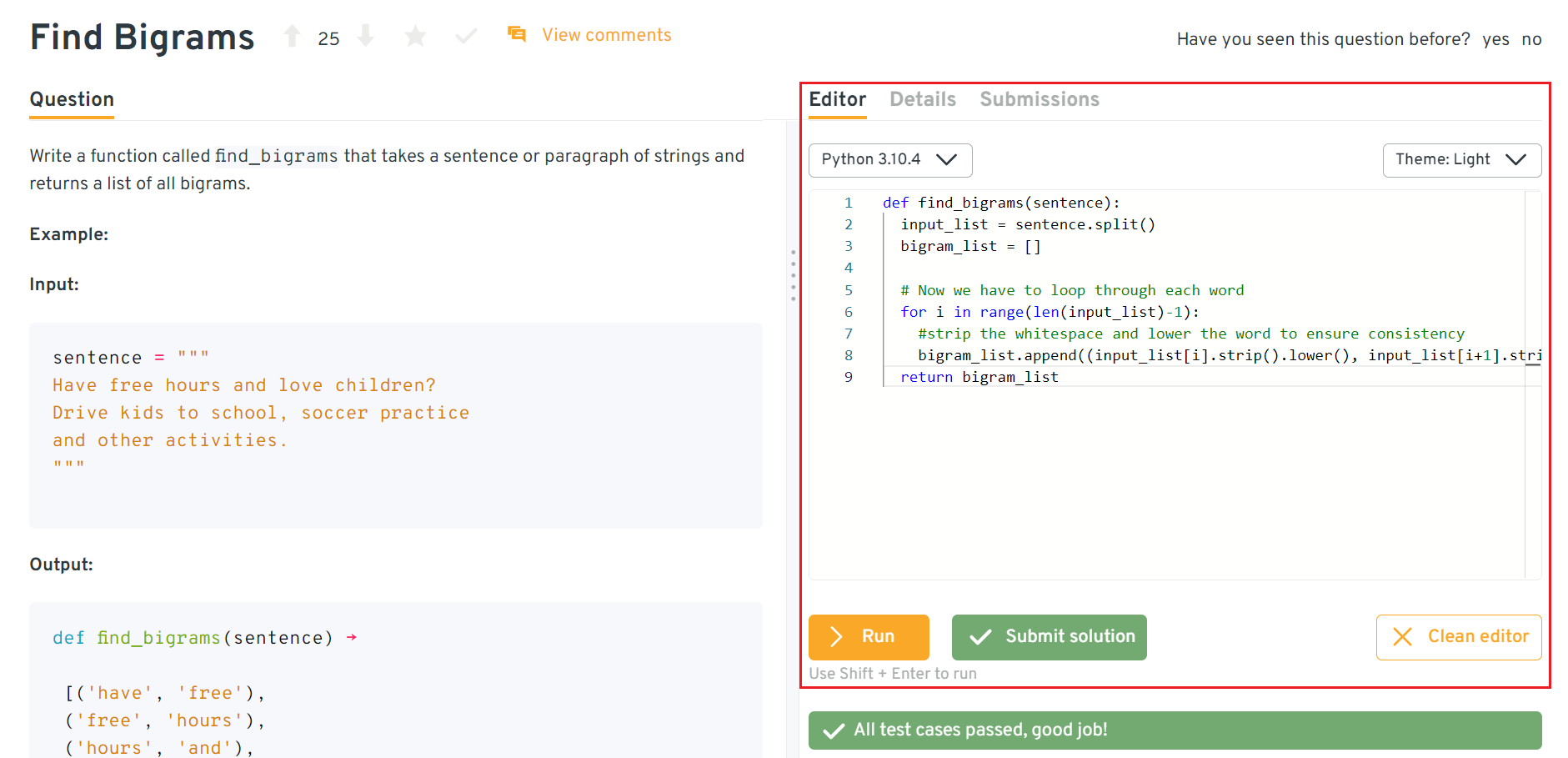Open the Submissions tab

(1039, 99)
